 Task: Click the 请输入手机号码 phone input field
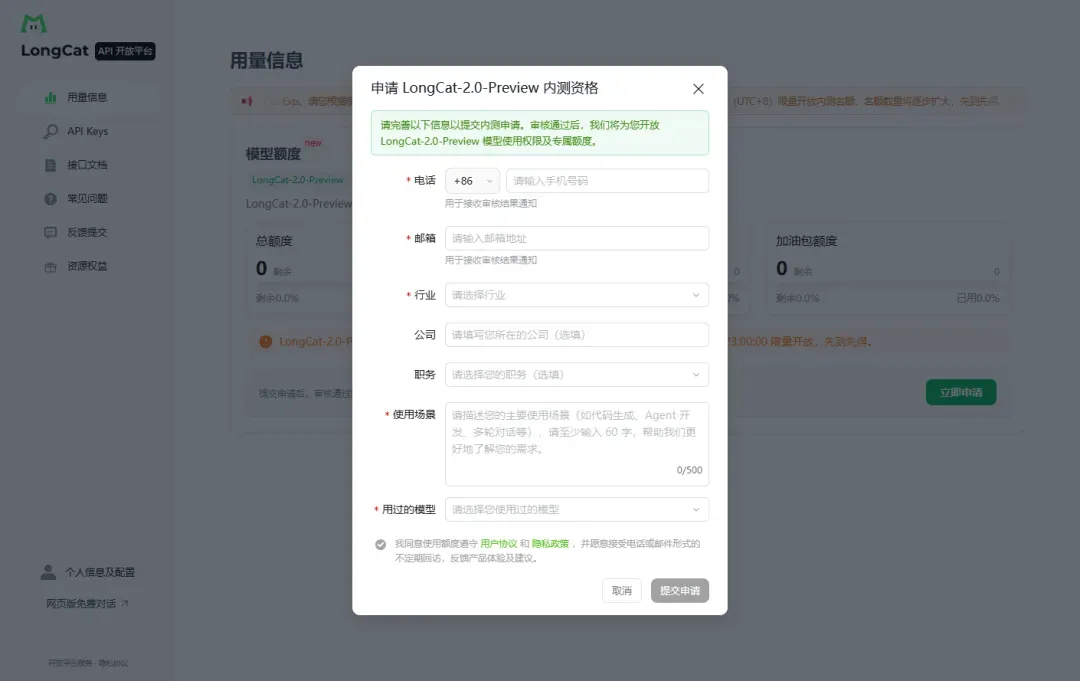pos(608,181)
